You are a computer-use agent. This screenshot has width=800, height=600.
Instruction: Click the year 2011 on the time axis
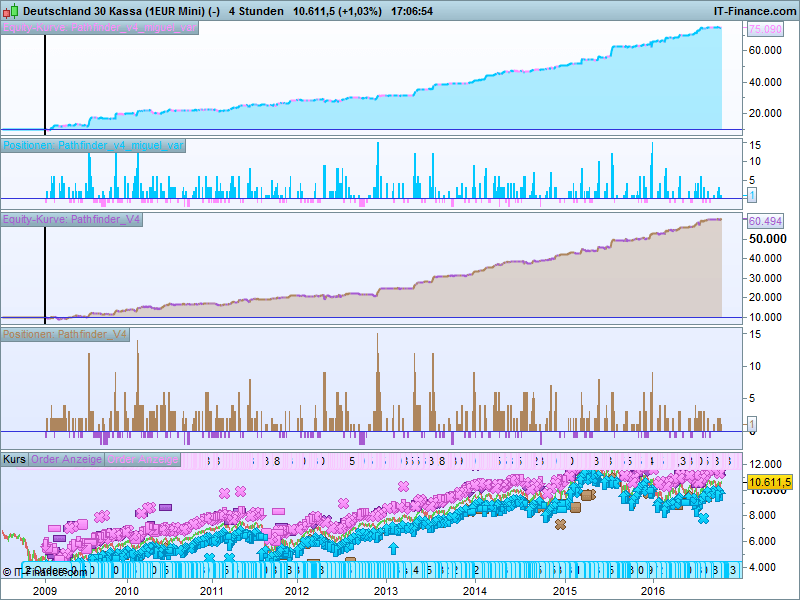tap(212, 591)
